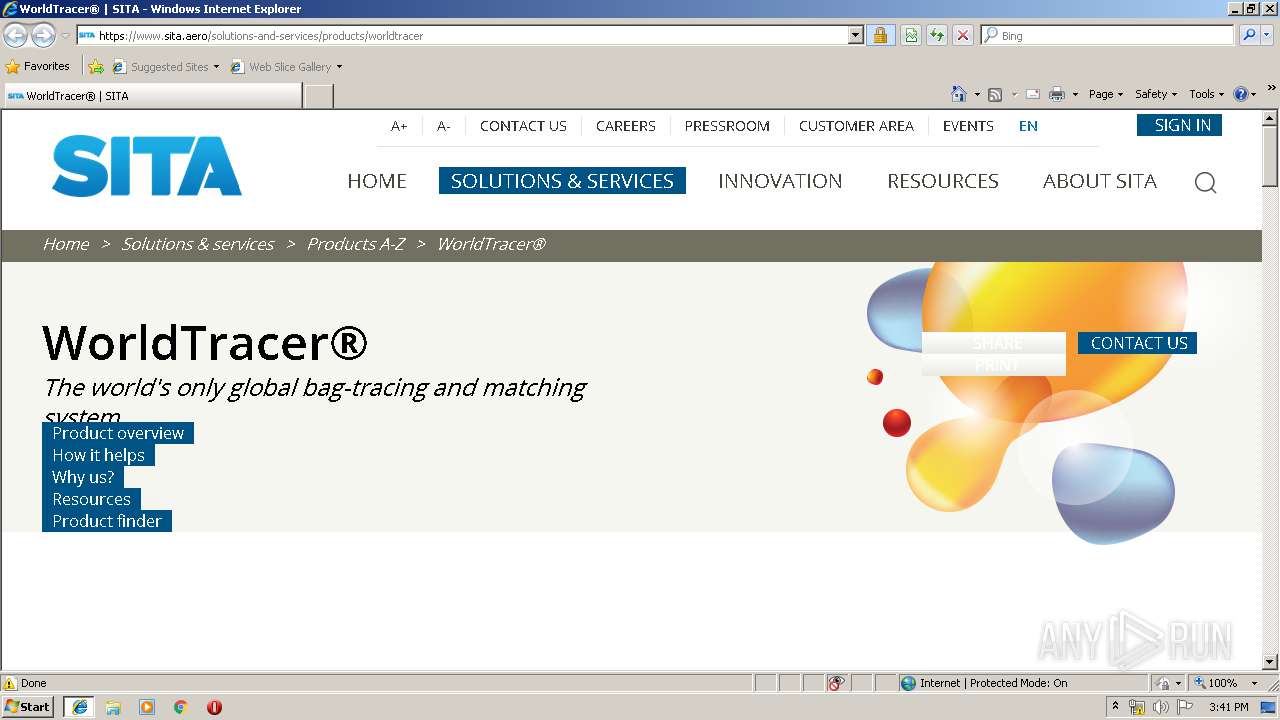Click the SIGN IN button
The image size is (1280, 720).
coord(1179,125)
